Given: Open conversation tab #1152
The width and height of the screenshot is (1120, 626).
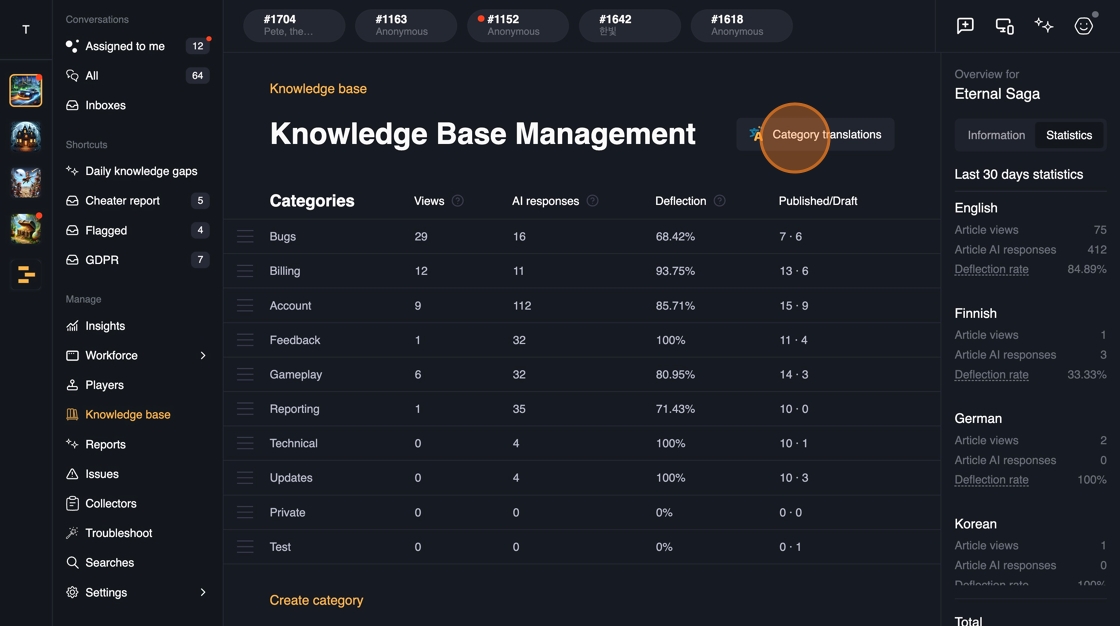Looking at the screenshot, I should coord(513,25).
